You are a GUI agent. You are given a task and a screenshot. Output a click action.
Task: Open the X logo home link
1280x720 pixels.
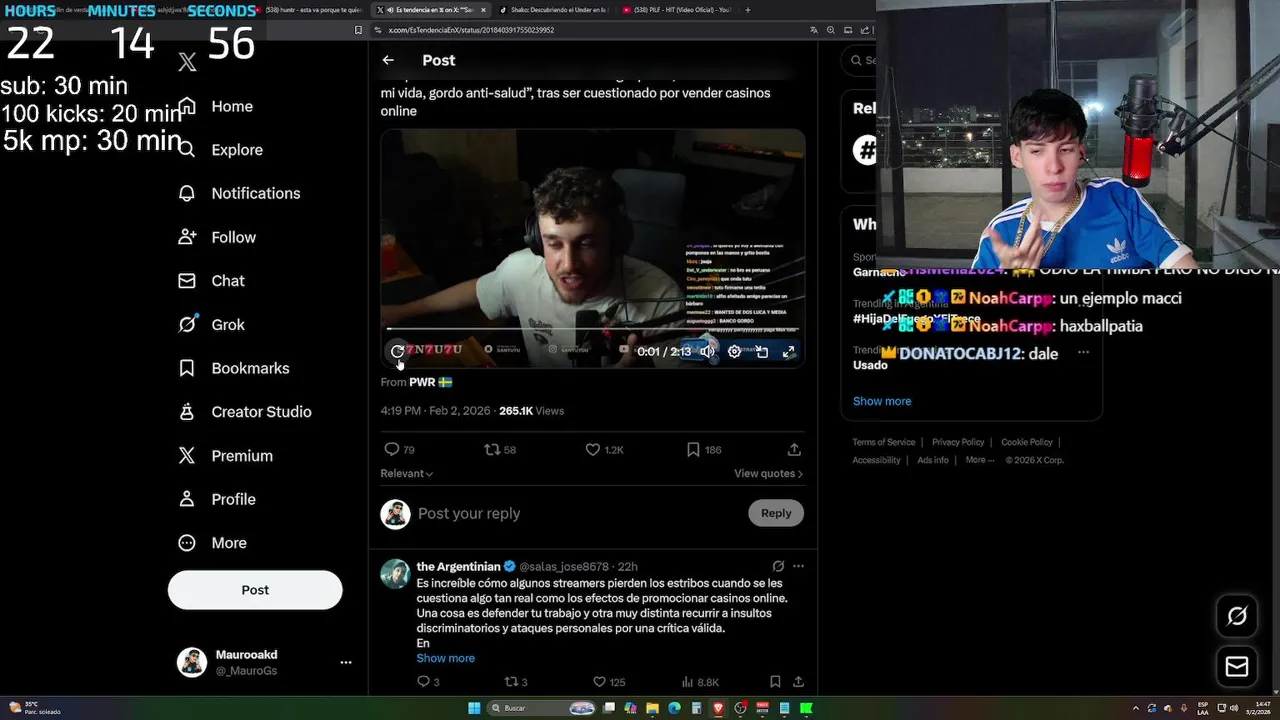click(x=187, y=63)
